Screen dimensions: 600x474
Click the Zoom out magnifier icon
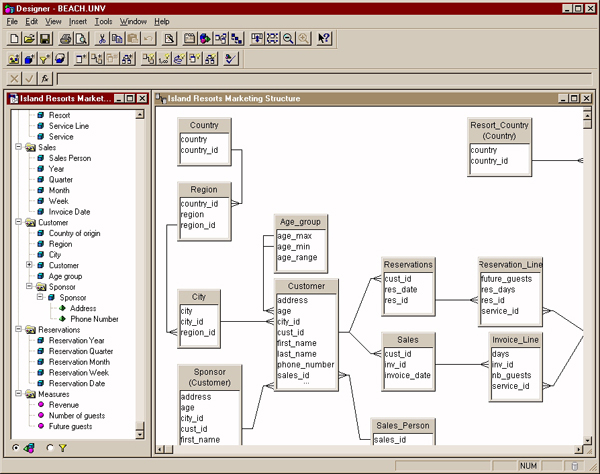click(x=288, y=39)
